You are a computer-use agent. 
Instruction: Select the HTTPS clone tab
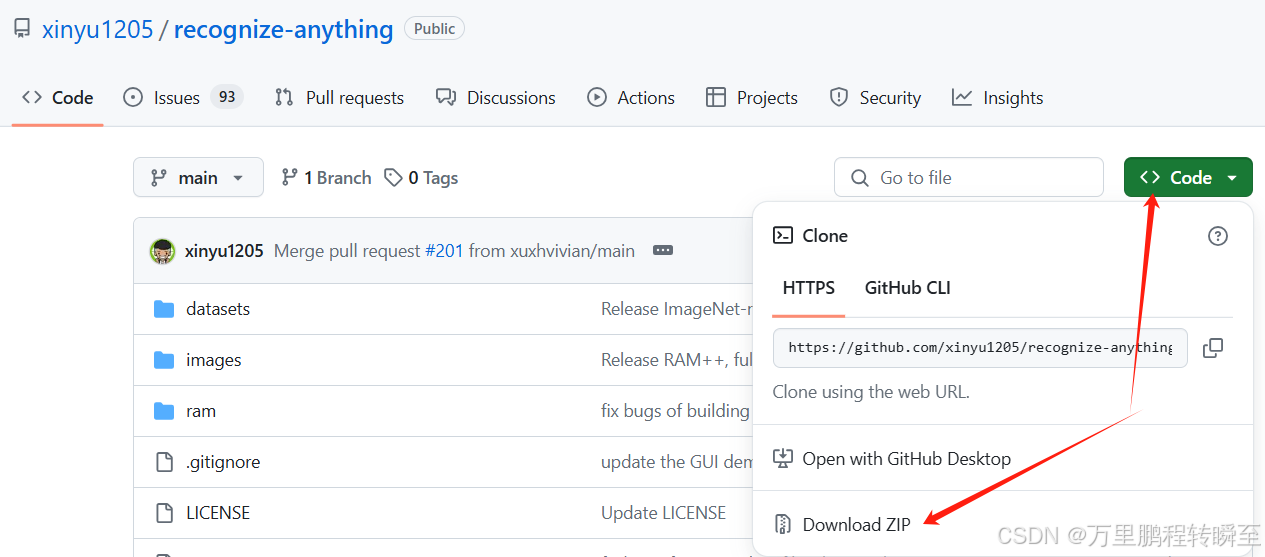click(808, 288)
